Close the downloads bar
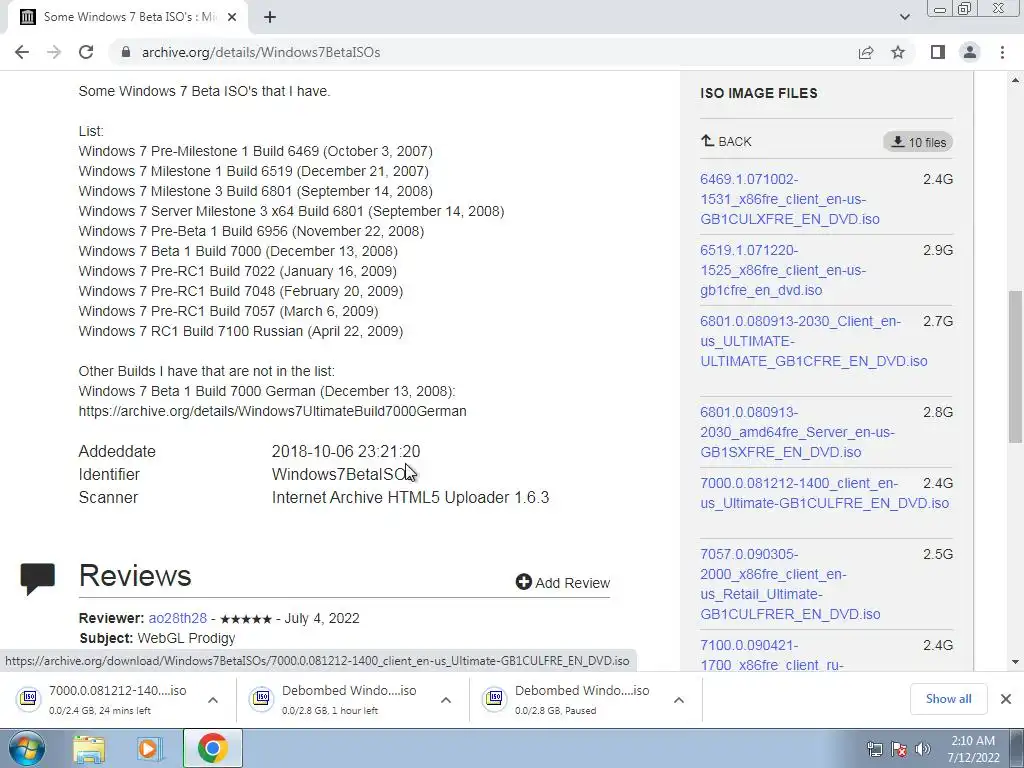 click(x=1006, y=699)
